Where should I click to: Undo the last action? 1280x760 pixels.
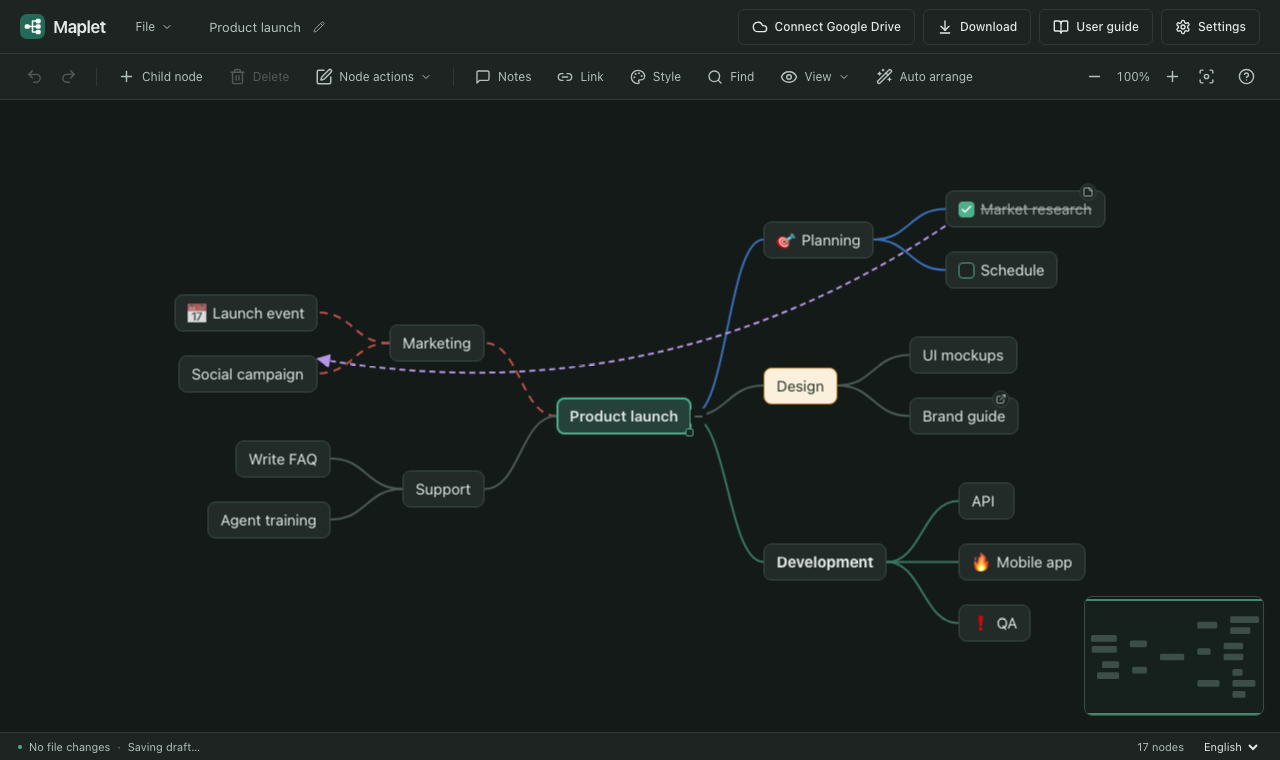click(x=35, y=77)
